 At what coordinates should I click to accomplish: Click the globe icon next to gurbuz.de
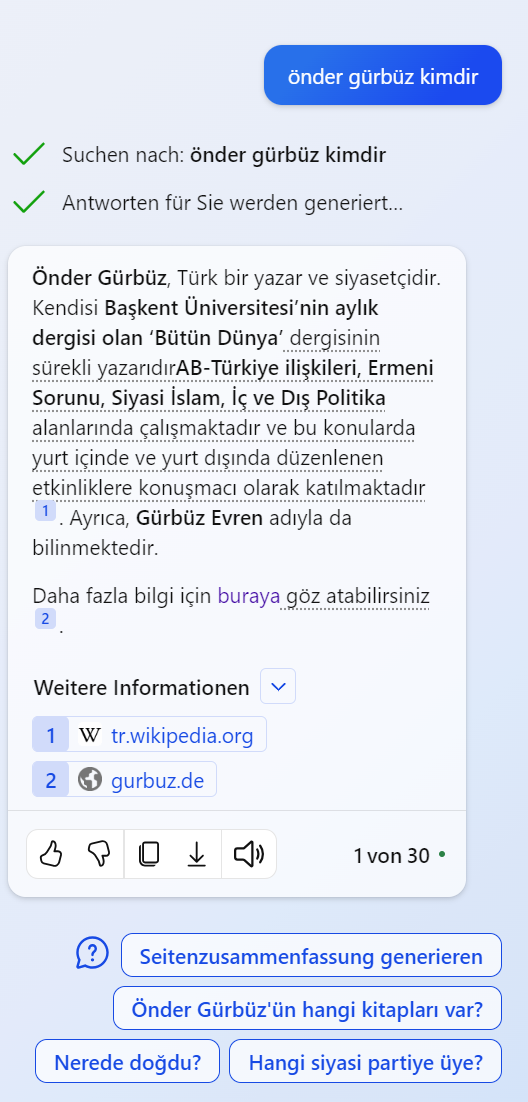90,779
